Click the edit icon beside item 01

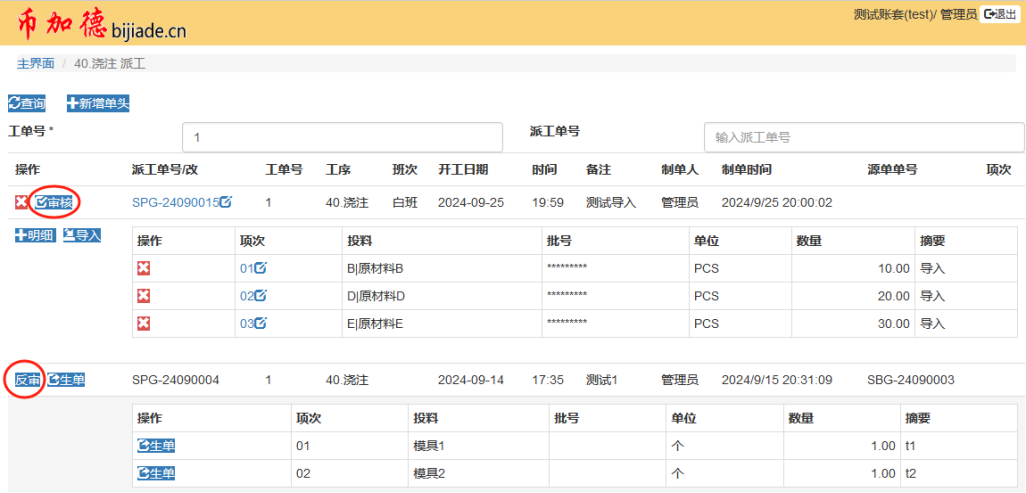[x=261, y=268]
